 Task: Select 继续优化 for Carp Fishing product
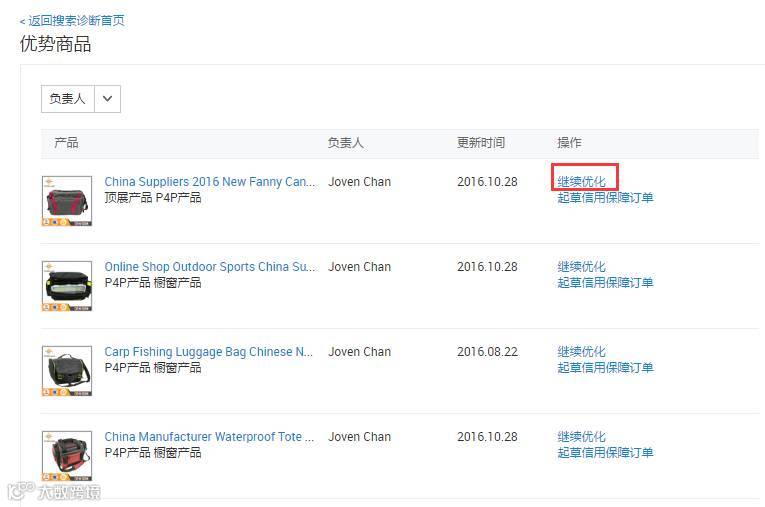pos(582,351)
